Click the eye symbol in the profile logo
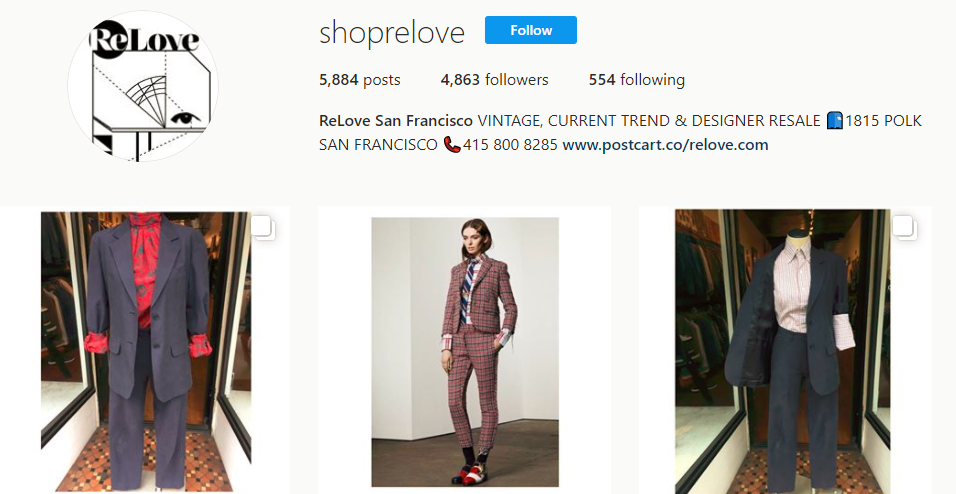The width and height of the screenshot is (956, 494). coord(181,117)
